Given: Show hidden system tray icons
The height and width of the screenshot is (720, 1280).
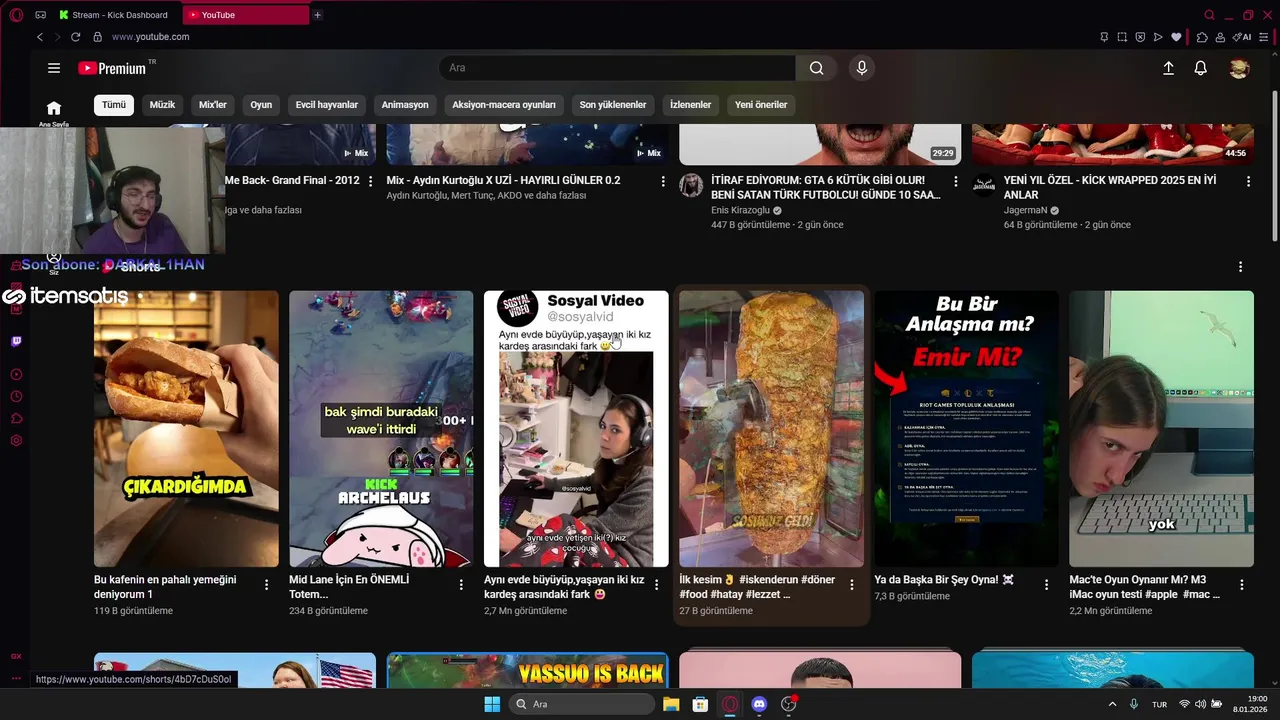Looking at the screenshot, I should [1112, 704].
